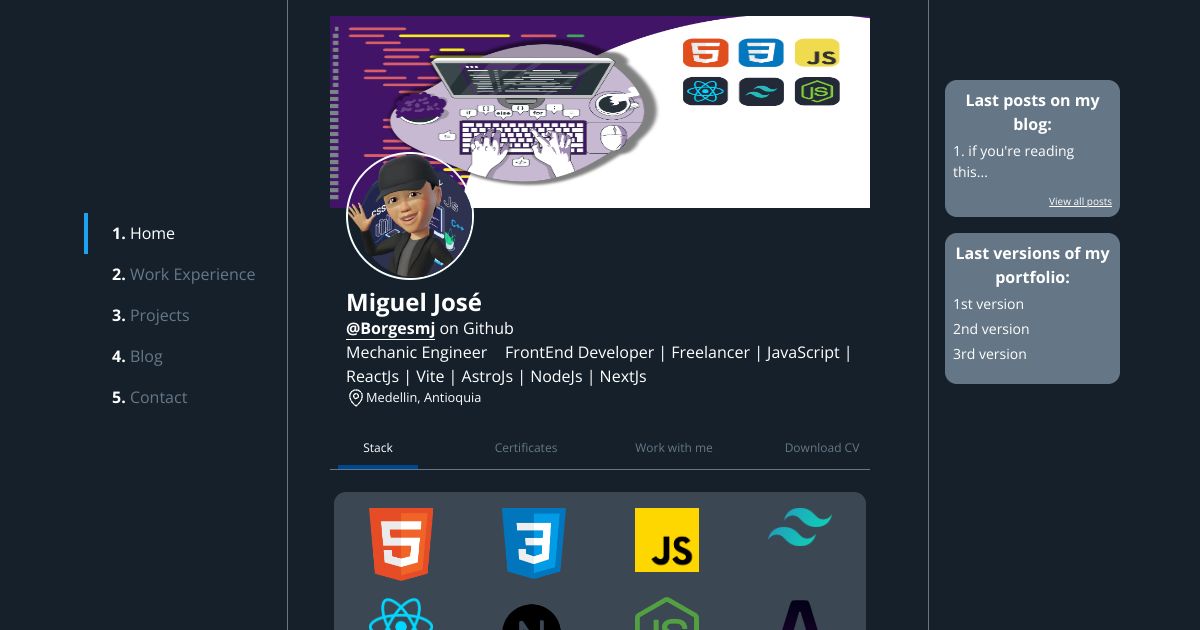Switch to the Certificates tab
Image resolution: width=1200 pixels, height=630 pixels.
(526, 448)
